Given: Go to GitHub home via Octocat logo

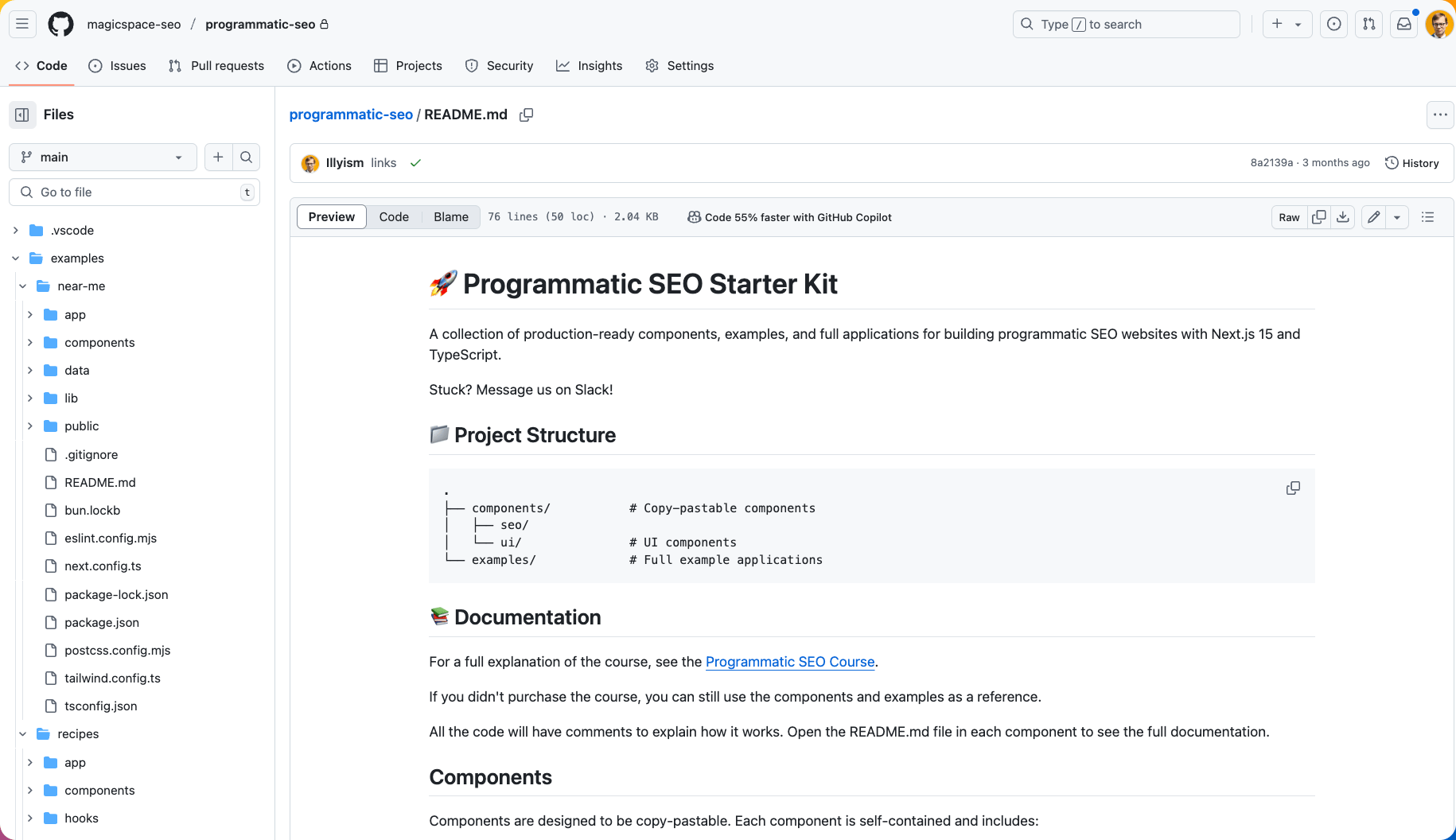Looking at the screenshot, I should point(60,24).
